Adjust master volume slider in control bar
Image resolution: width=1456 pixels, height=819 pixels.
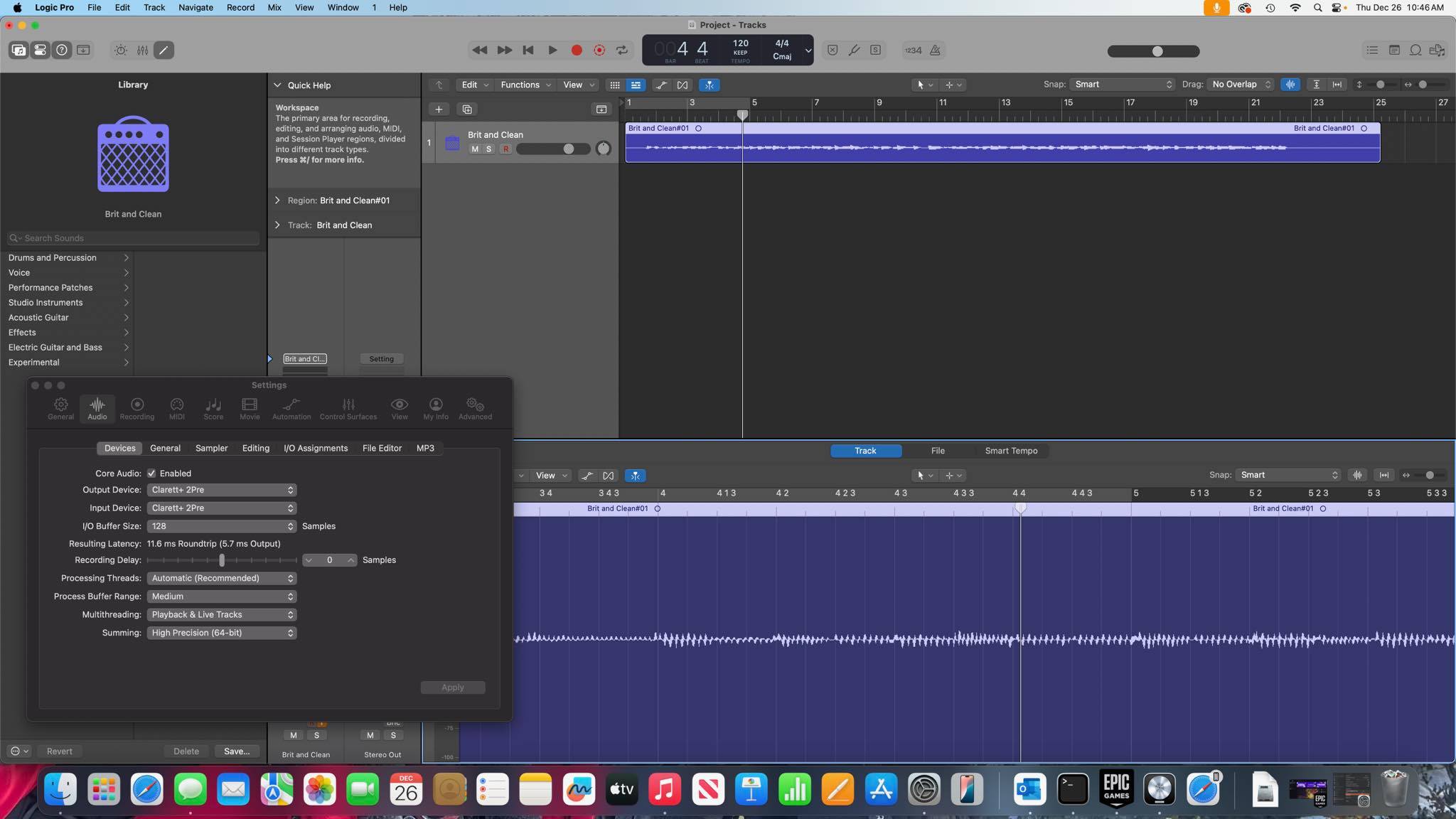[1154, 51]
